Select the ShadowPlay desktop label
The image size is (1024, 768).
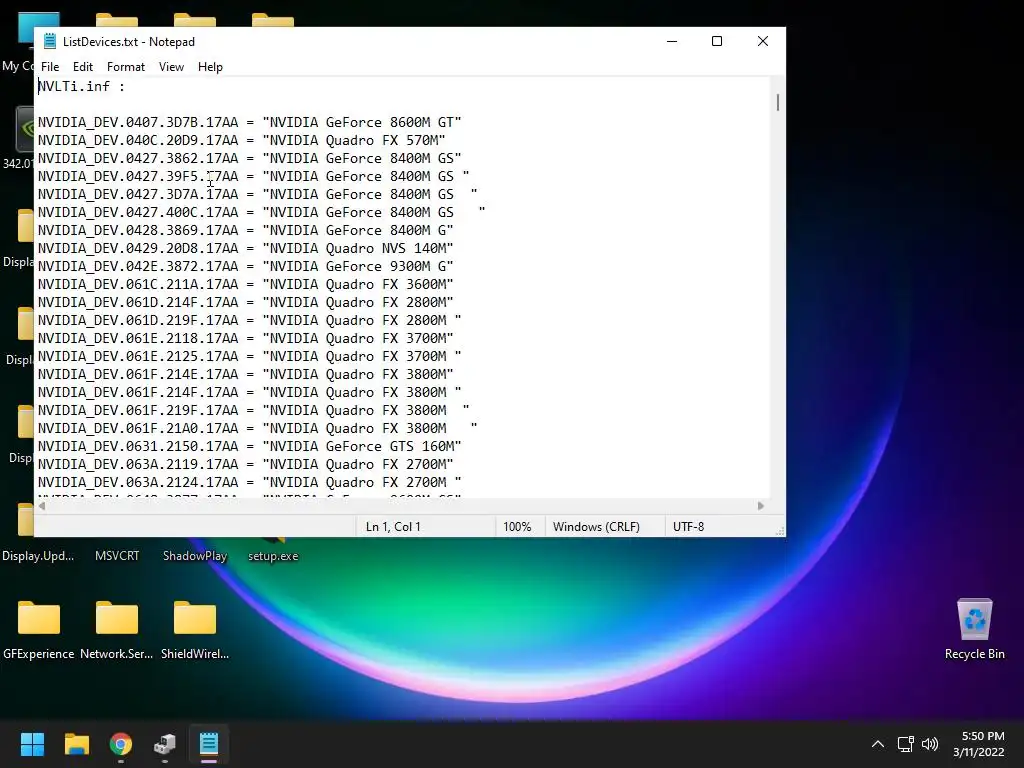195,556
